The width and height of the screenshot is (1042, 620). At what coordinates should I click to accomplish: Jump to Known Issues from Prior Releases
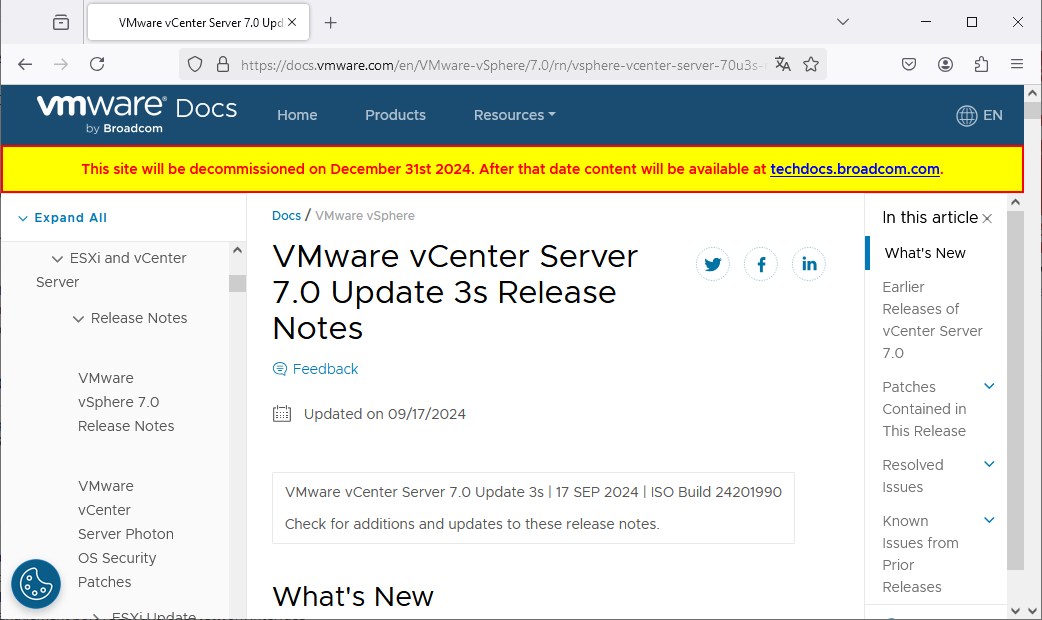point(920,554)
